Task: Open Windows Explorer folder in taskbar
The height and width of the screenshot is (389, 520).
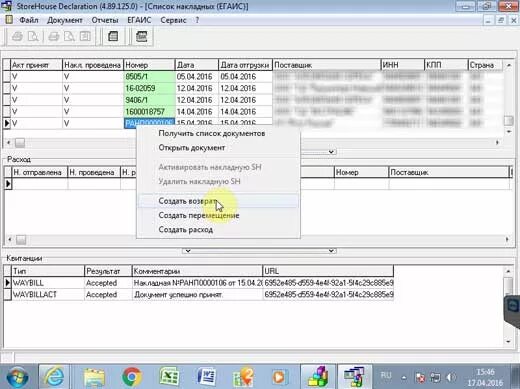Action: tap(94, 377)
